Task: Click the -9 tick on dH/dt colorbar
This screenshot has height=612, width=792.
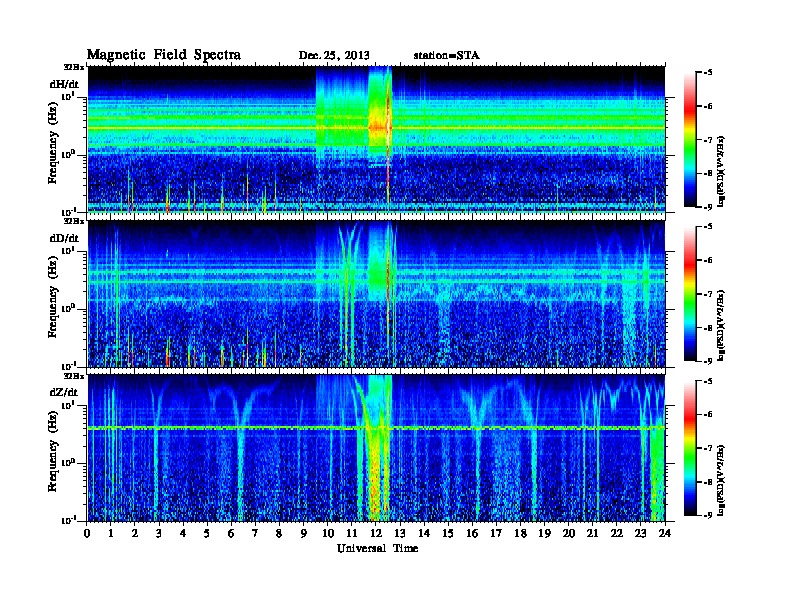Action: click(x=708, y=207)
